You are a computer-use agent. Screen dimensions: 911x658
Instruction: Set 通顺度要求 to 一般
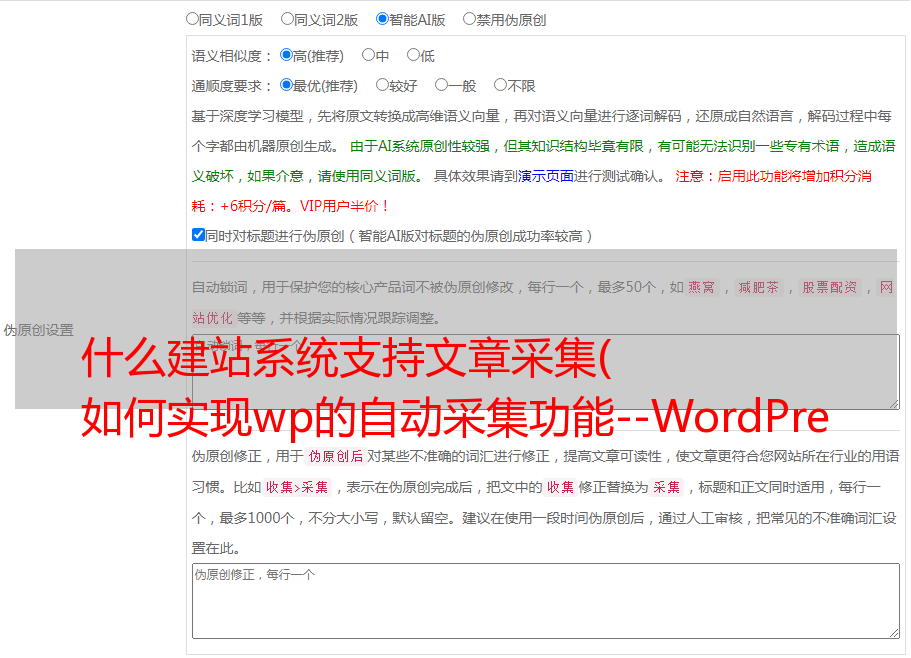441,85
